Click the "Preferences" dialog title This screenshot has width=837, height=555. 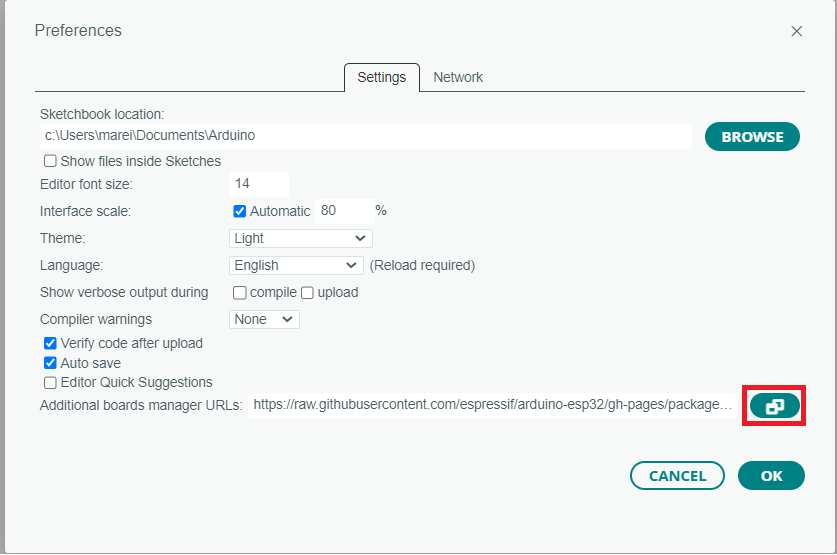[x=78, y=31]
